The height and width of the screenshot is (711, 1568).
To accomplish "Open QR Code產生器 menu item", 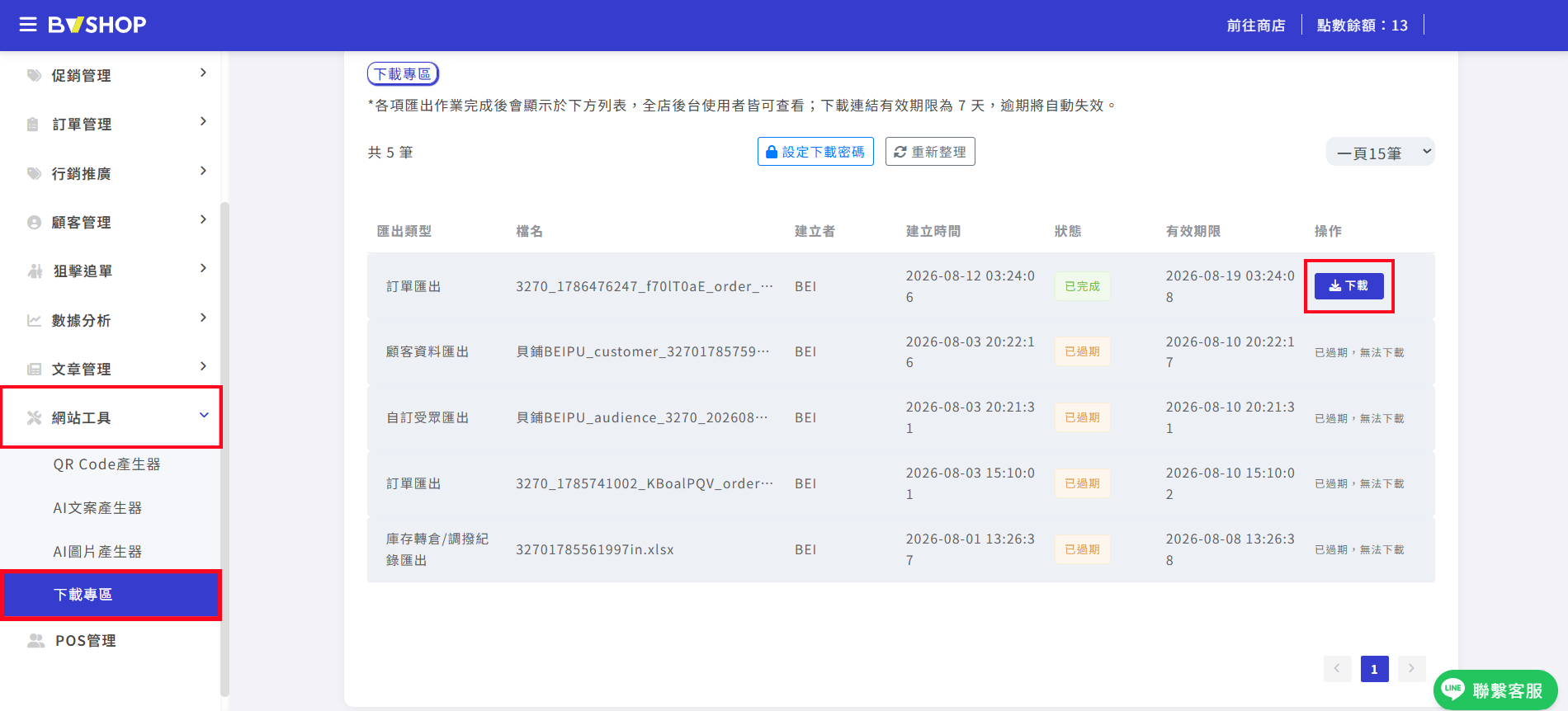I will (107, 464).
